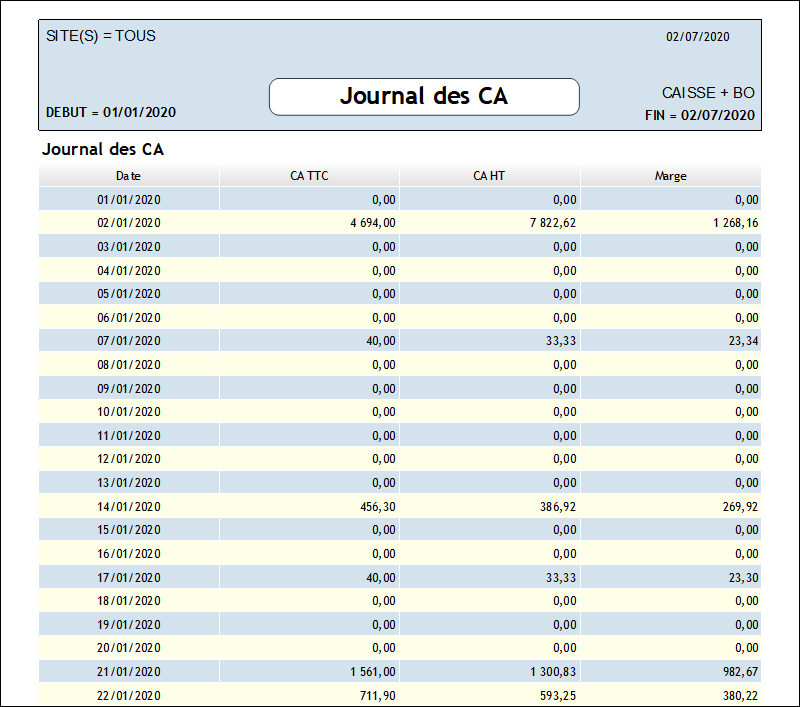Select the CA HT column header
This screenshot has height=707, width=800.
(x=489, y=176)
